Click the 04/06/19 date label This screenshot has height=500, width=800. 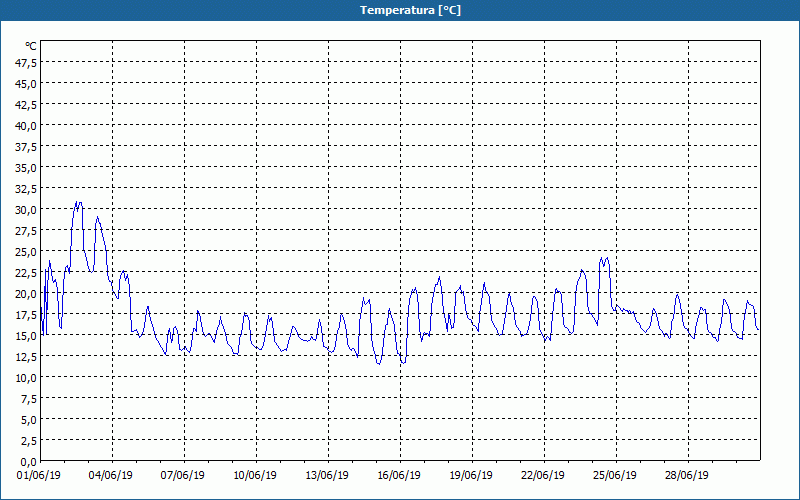[x=111, y=476]
